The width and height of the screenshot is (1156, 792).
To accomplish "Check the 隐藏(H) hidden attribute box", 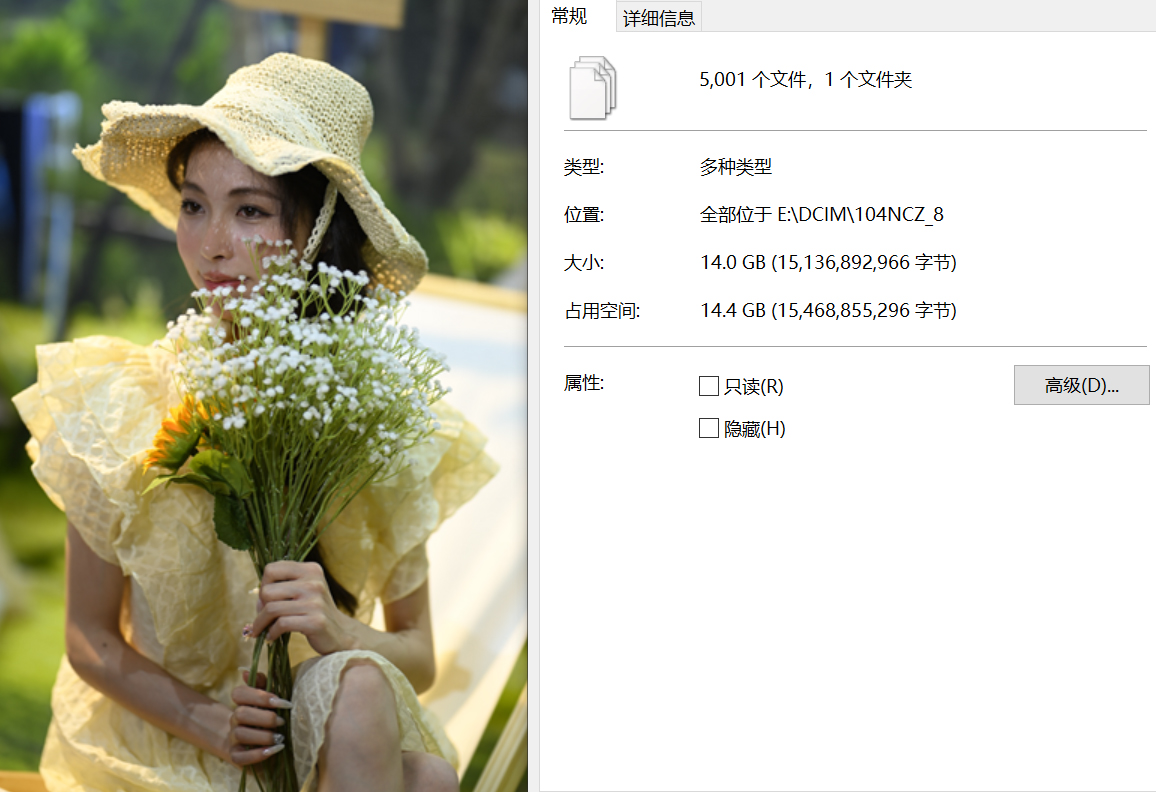I will [x=708, y=428].
